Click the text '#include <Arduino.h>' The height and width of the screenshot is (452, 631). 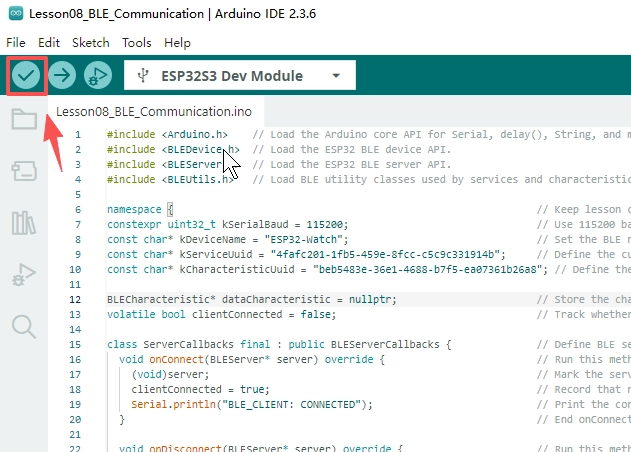click(167, 134)
